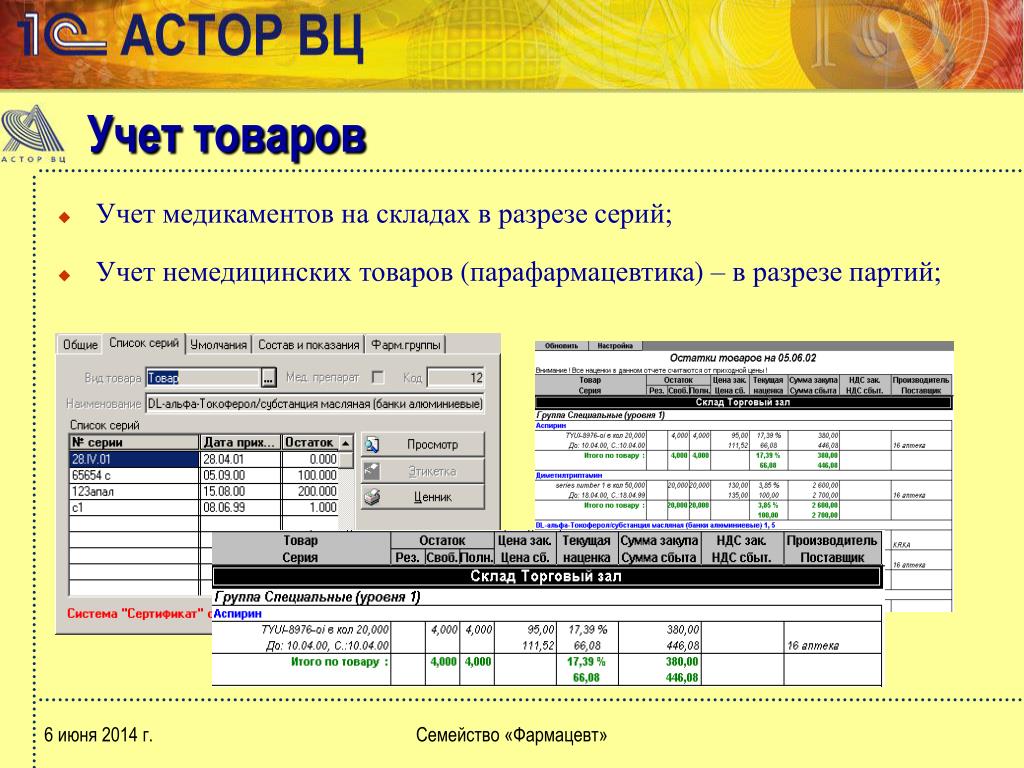Click date cell 05.09.00
This screenshot has width=1024, height=768.
240,475
